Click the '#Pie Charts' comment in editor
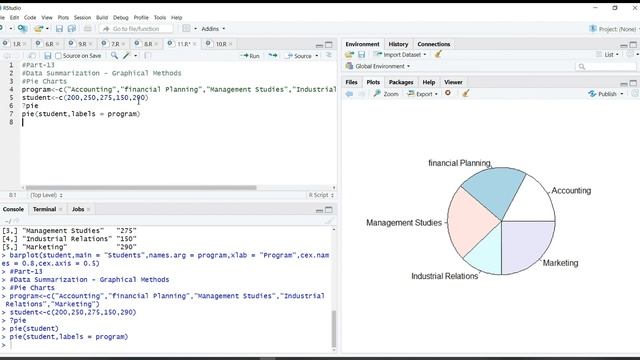 [x=44, y=81]
